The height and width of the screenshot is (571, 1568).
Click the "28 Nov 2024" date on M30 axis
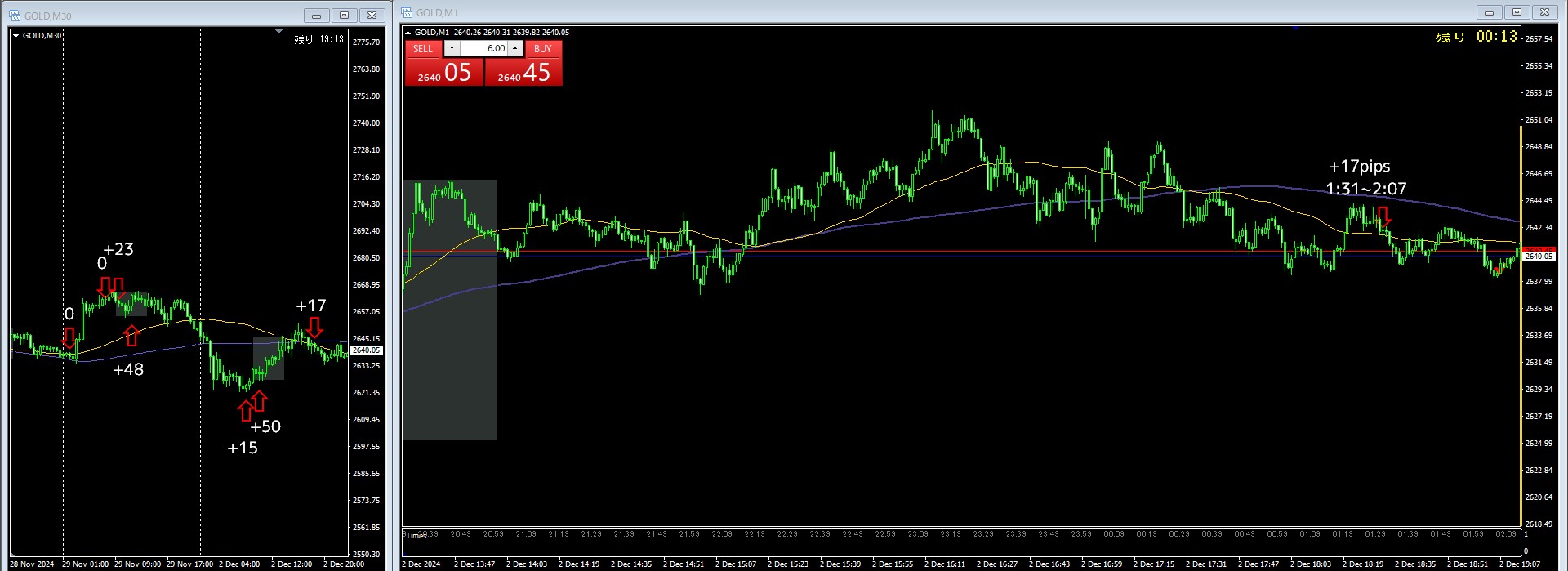pos(32,564)
